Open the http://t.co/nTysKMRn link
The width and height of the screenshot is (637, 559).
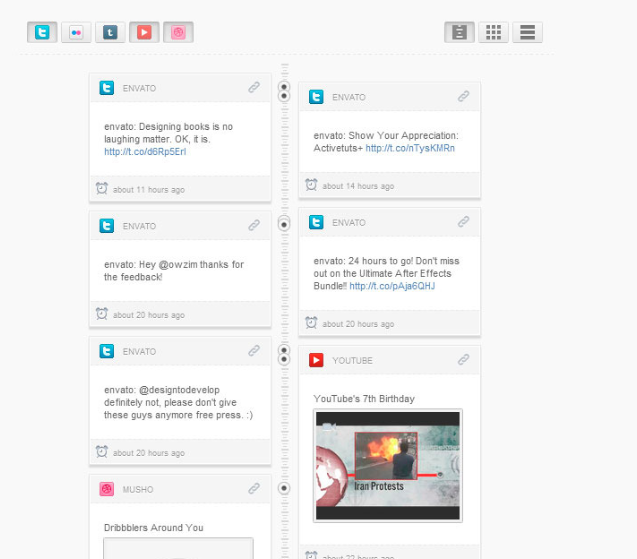click(410, 148)
